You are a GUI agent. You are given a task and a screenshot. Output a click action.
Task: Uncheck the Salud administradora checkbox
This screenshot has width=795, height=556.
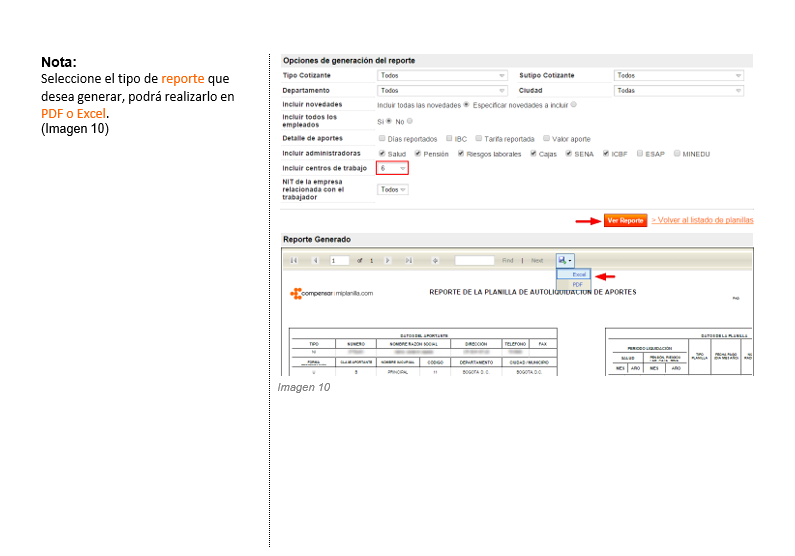click(x=382, y=153)
